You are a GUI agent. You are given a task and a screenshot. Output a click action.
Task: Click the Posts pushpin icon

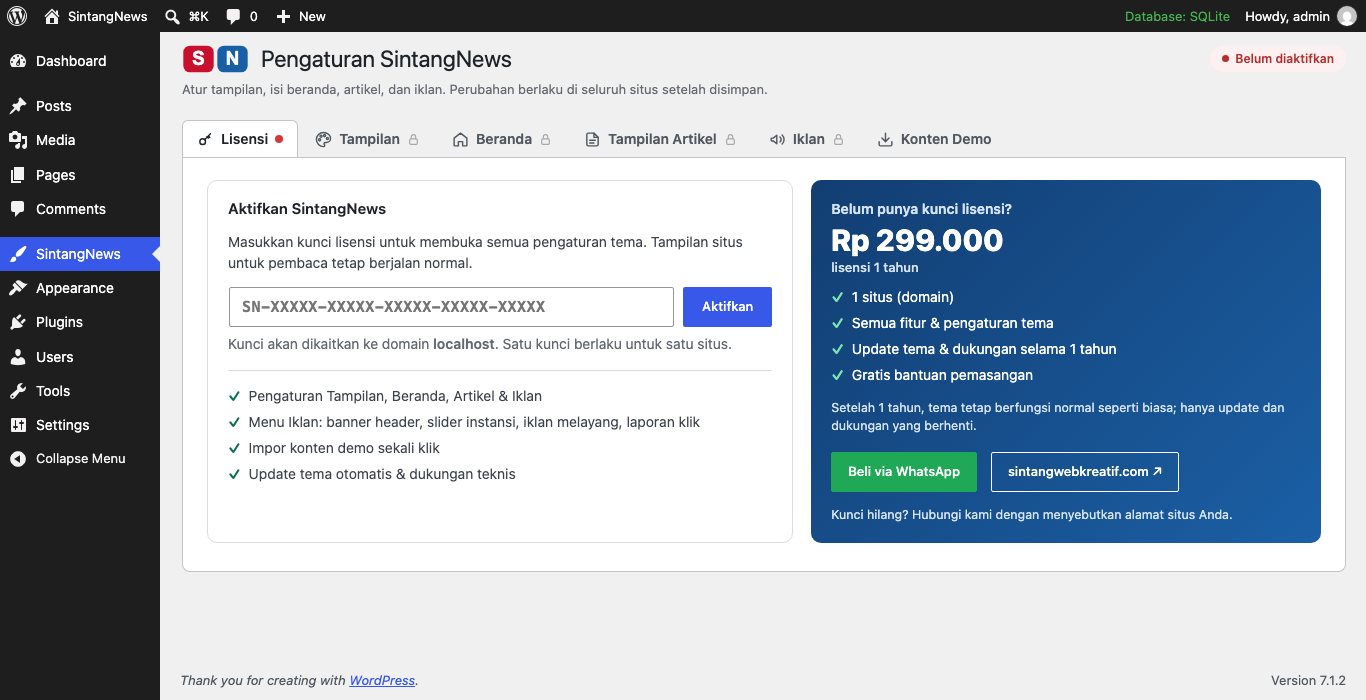click(18, 106)
